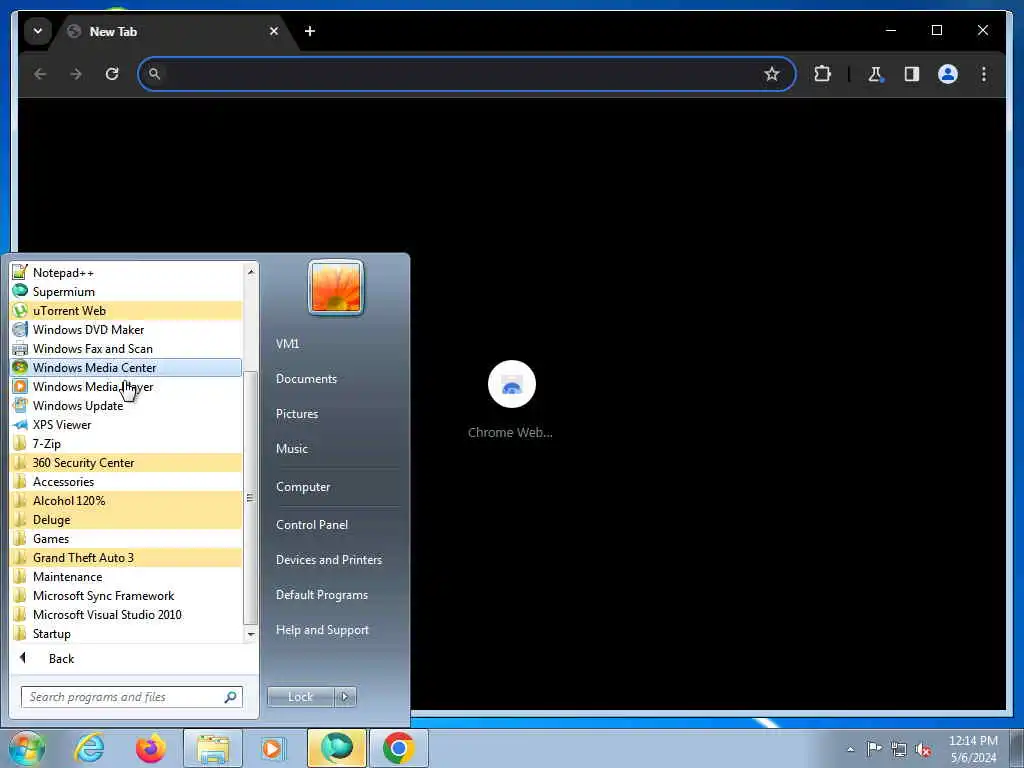The width and height of the screenshot is (1024, 768).
Task: Launch Windows Media Center
Action: (x=126, y=368)
